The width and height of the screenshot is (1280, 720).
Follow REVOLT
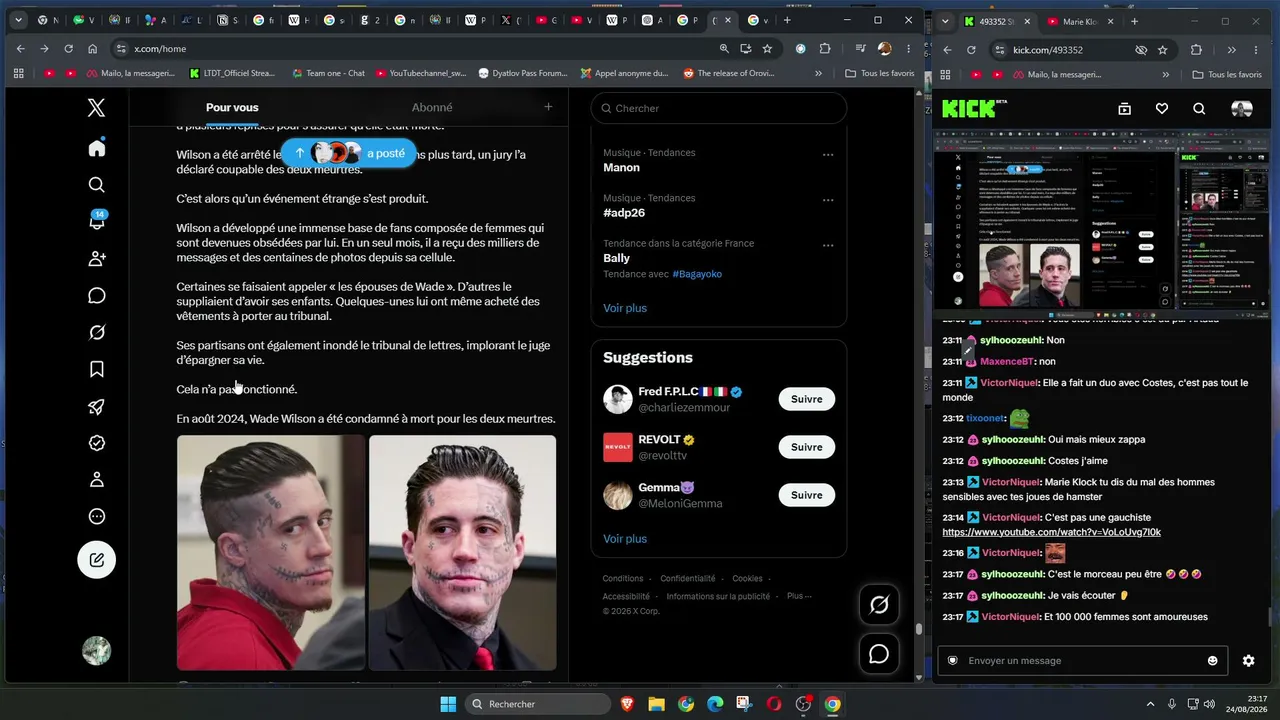806,447
